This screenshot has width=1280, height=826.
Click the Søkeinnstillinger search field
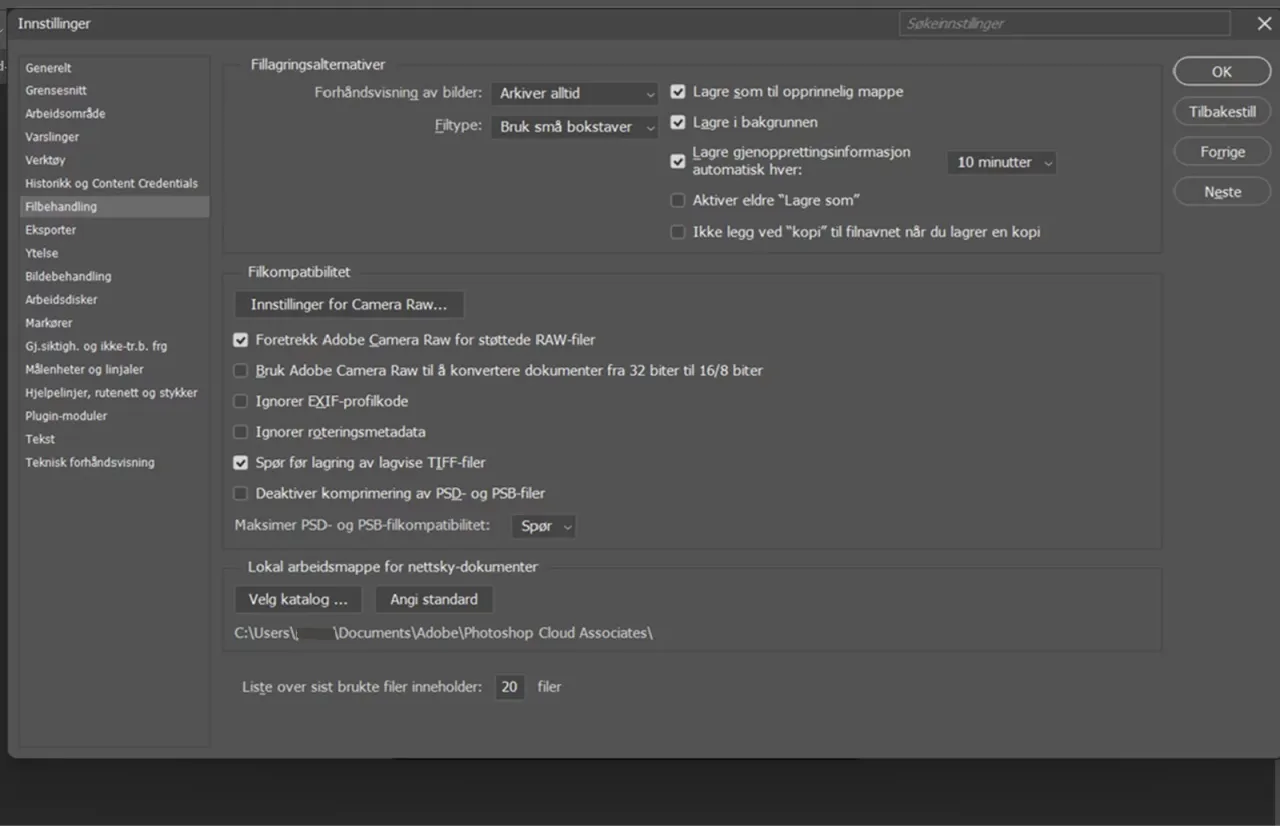click(1064, 23)
